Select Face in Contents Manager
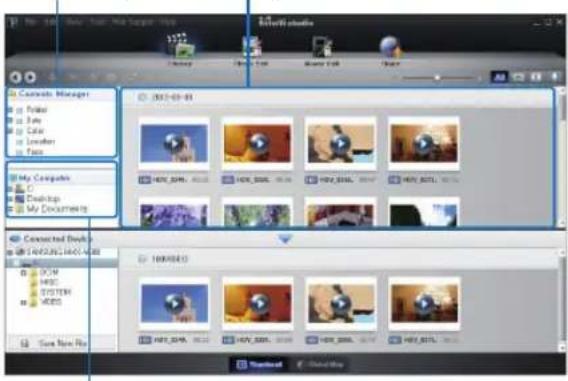Viewport: 568px width, 381px height. point(35,151)
